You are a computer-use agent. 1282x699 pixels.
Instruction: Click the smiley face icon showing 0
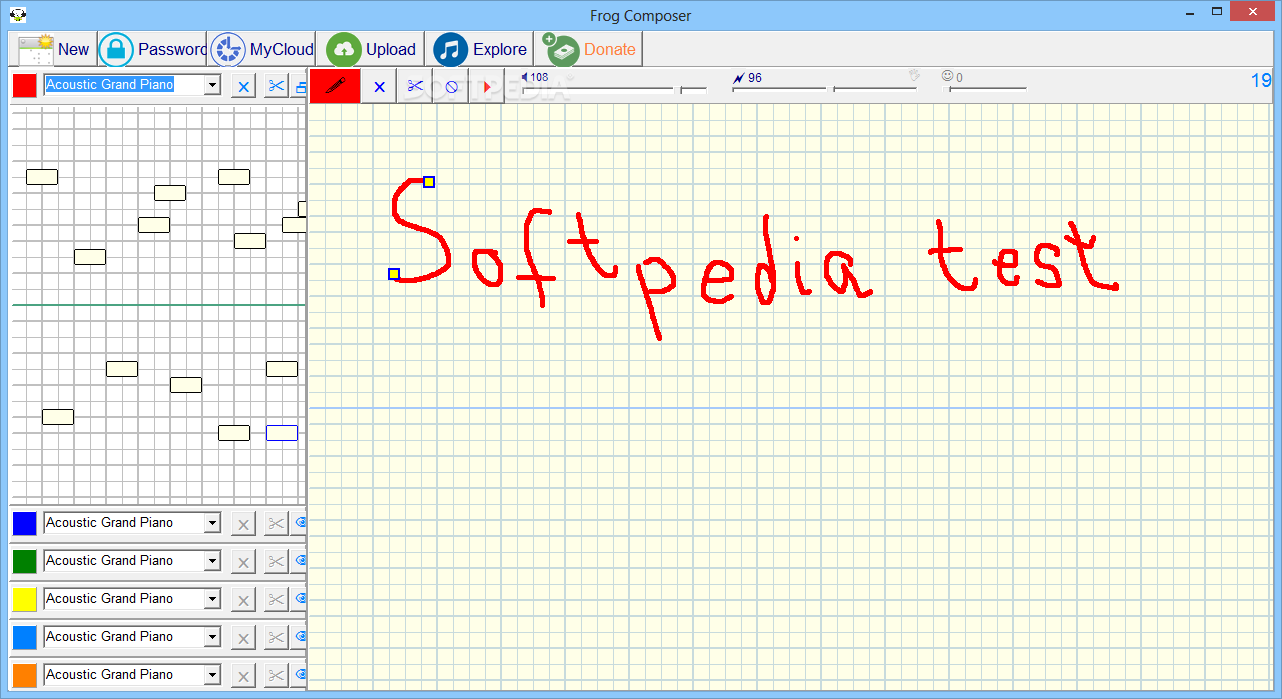click(947, 76)
